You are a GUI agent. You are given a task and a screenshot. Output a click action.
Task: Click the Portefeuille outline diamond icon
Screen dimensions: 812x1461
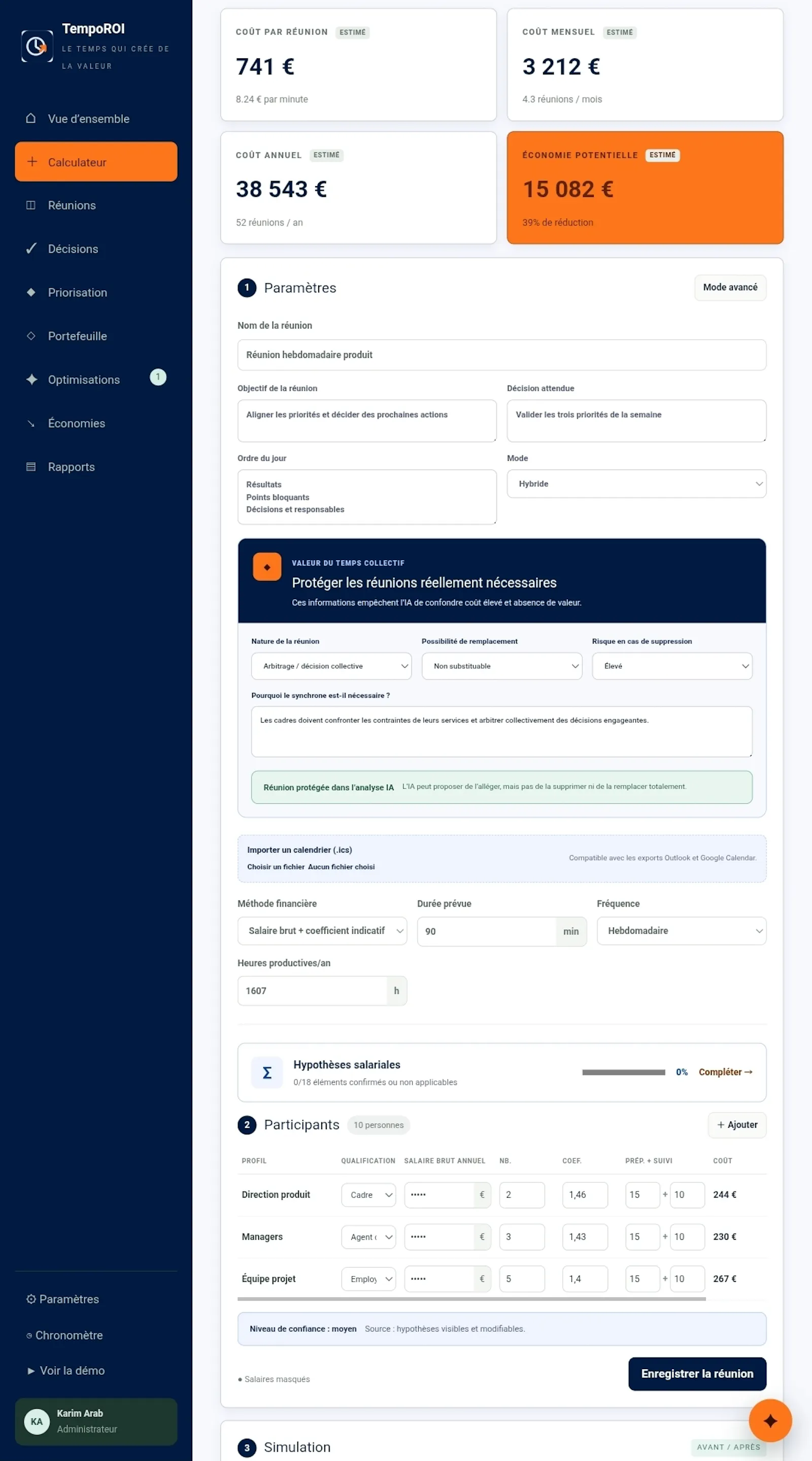(31, 336)
